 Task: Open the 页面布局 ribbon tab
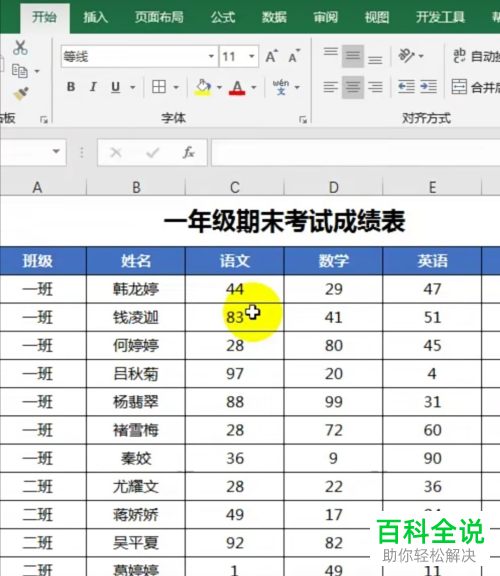coord(159,17)
